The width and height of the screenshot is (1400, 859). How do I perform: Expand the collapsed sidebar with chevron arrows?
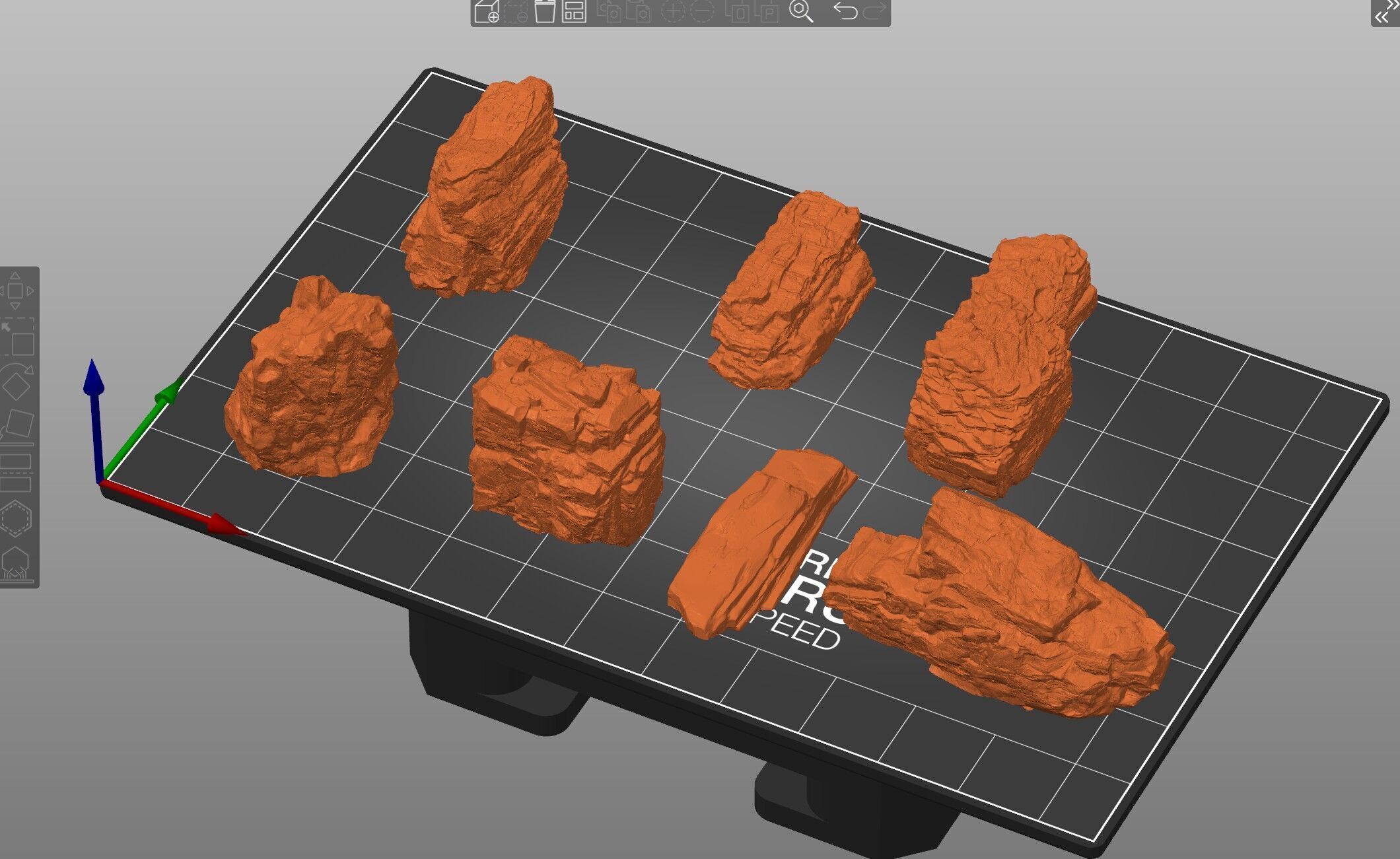point(1385,12)
